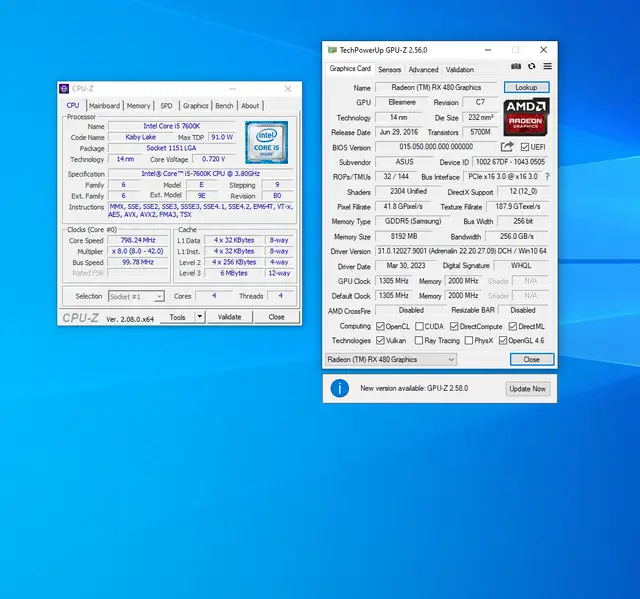Select the CPU tab in CPU-Z
640x599 pixels.
click(73, 105)
